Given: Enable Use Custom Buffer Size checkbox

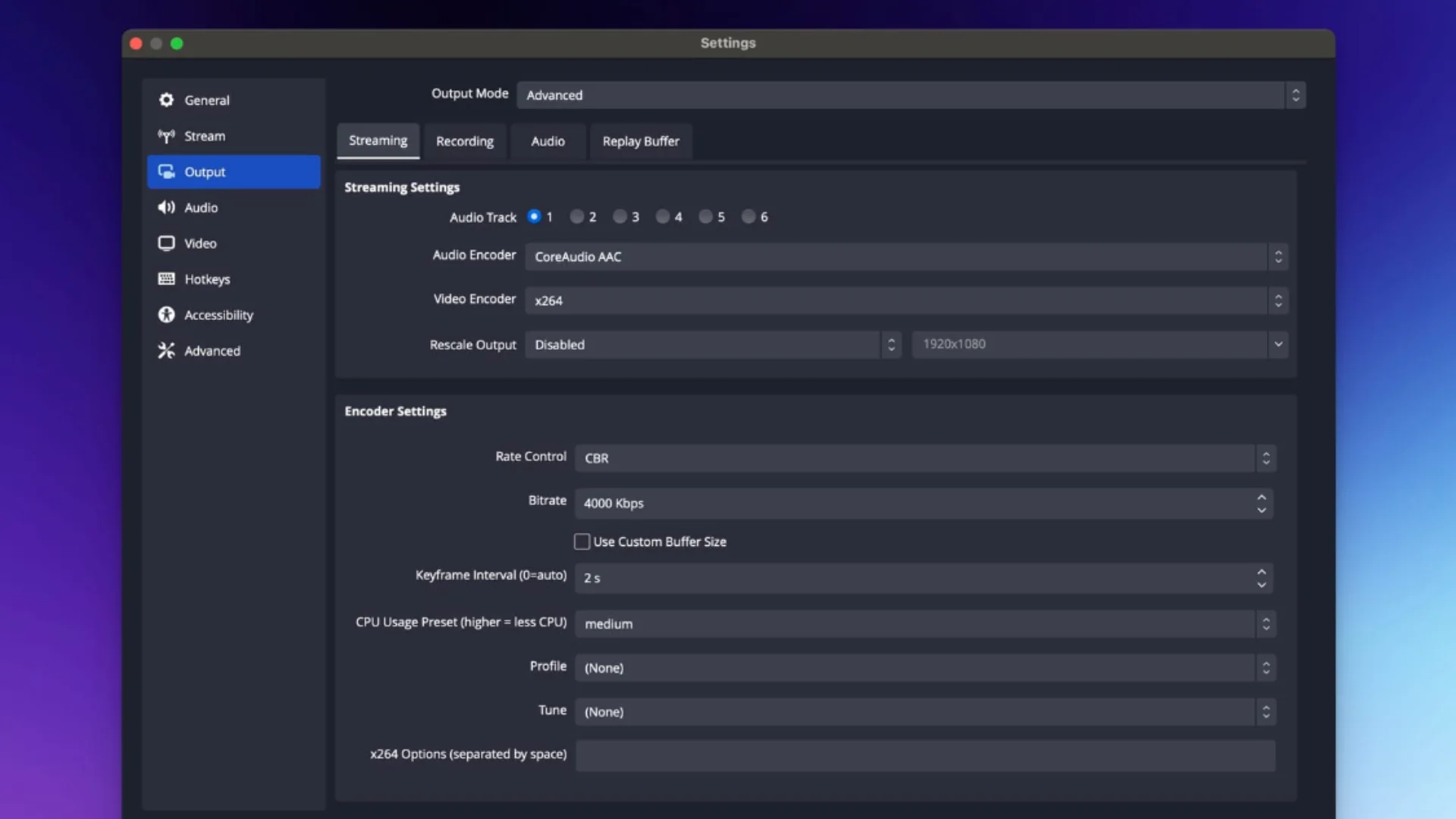Looking at the screenshot, I should (x=582, y=541).
